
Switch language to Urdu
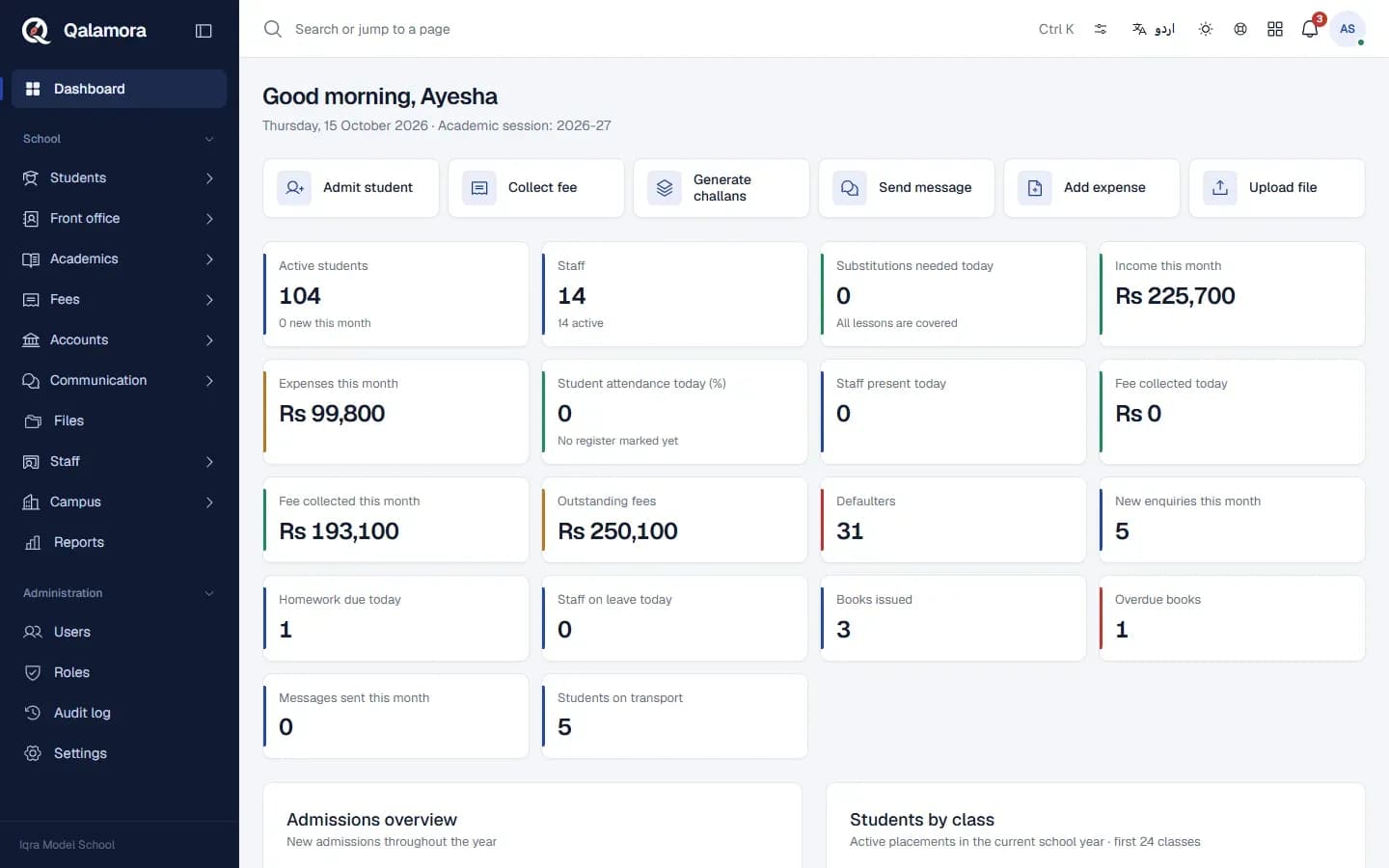pos(1154,29)
